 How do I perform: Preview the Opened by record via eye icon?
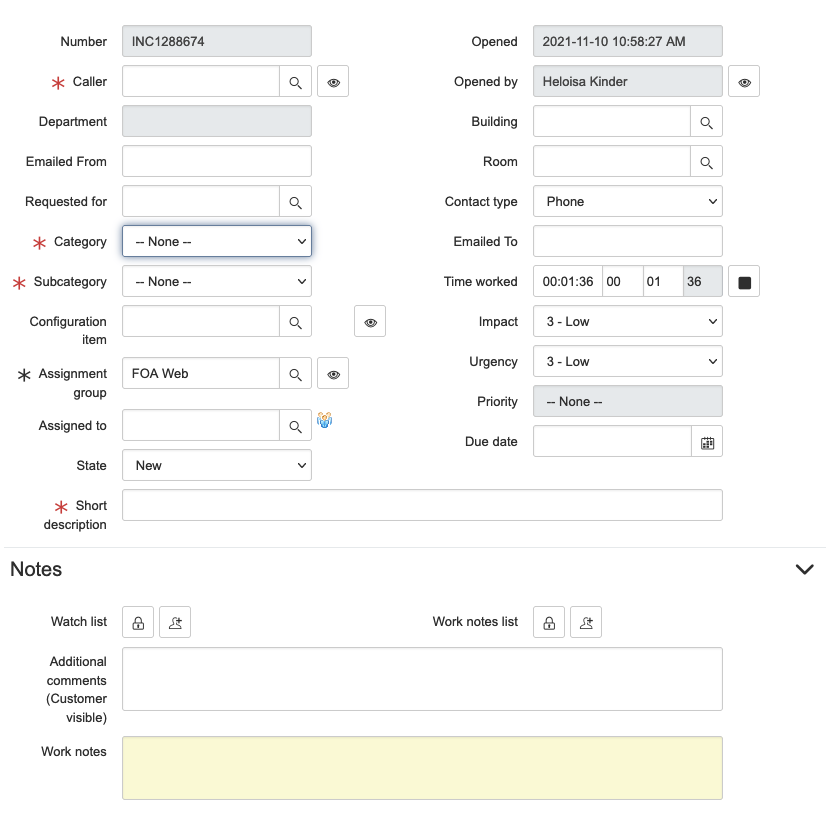pos(744,82)
